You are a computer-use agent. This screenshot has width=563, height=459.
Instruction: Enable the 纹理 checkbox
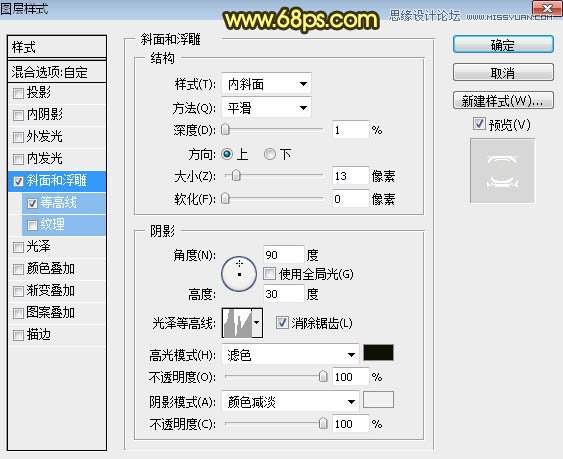(32, 226)
